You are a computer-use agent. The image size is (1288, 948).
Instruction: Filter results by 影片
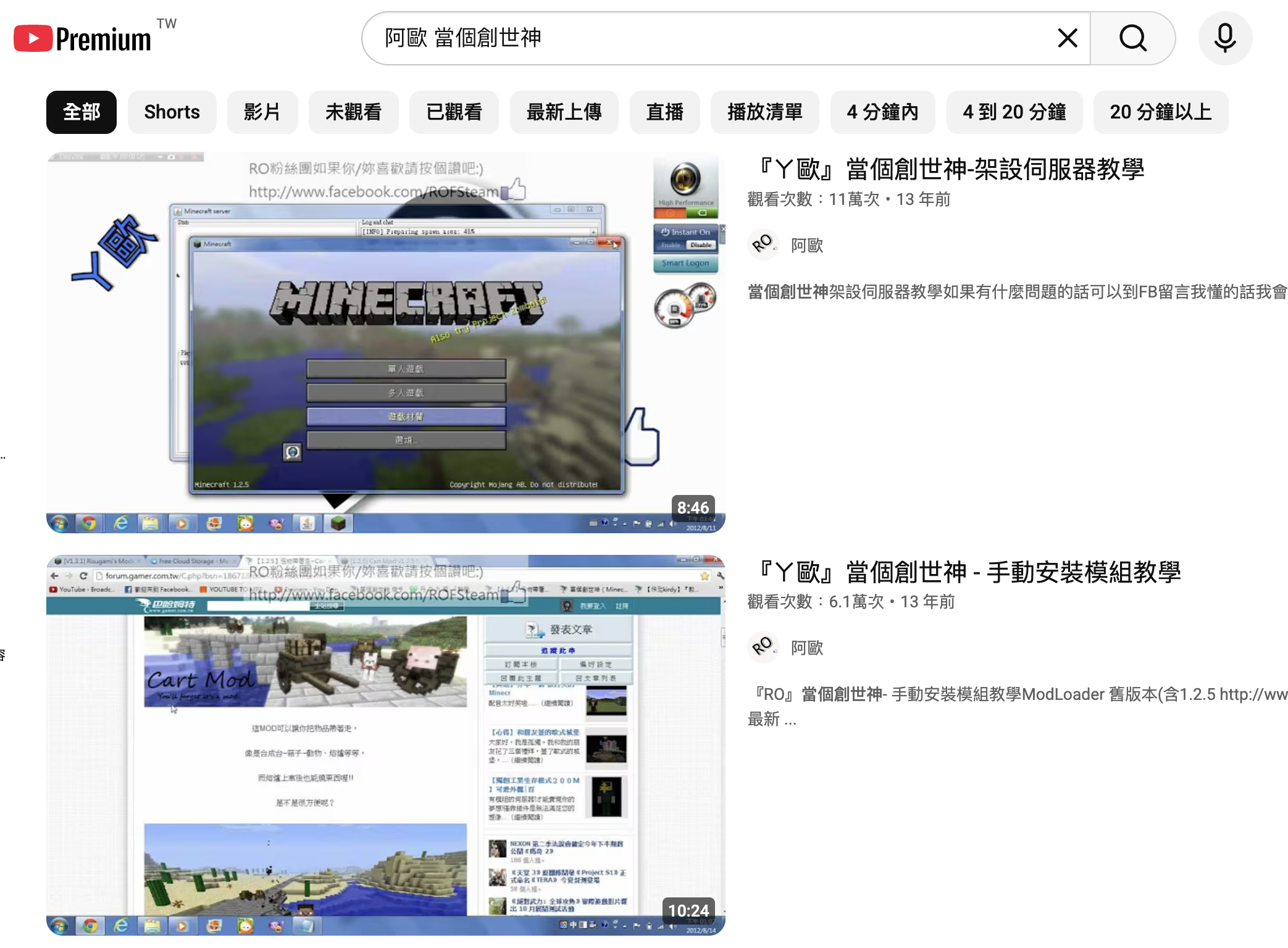coord(262,112)
